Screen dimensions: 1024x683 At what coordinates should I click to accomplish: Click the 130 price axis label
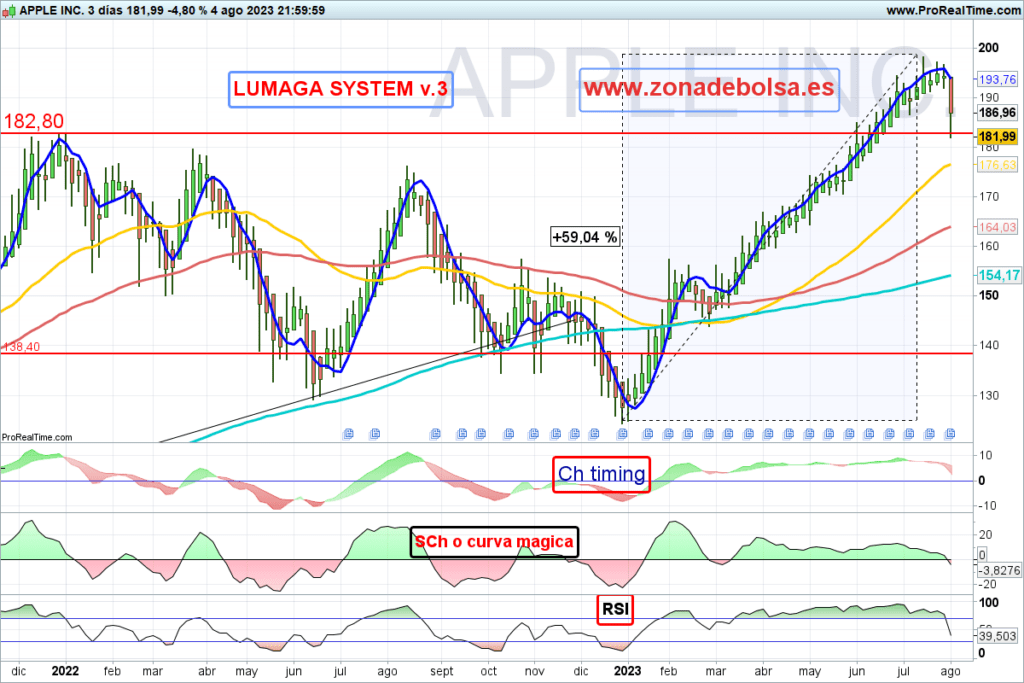coord(988,395)
